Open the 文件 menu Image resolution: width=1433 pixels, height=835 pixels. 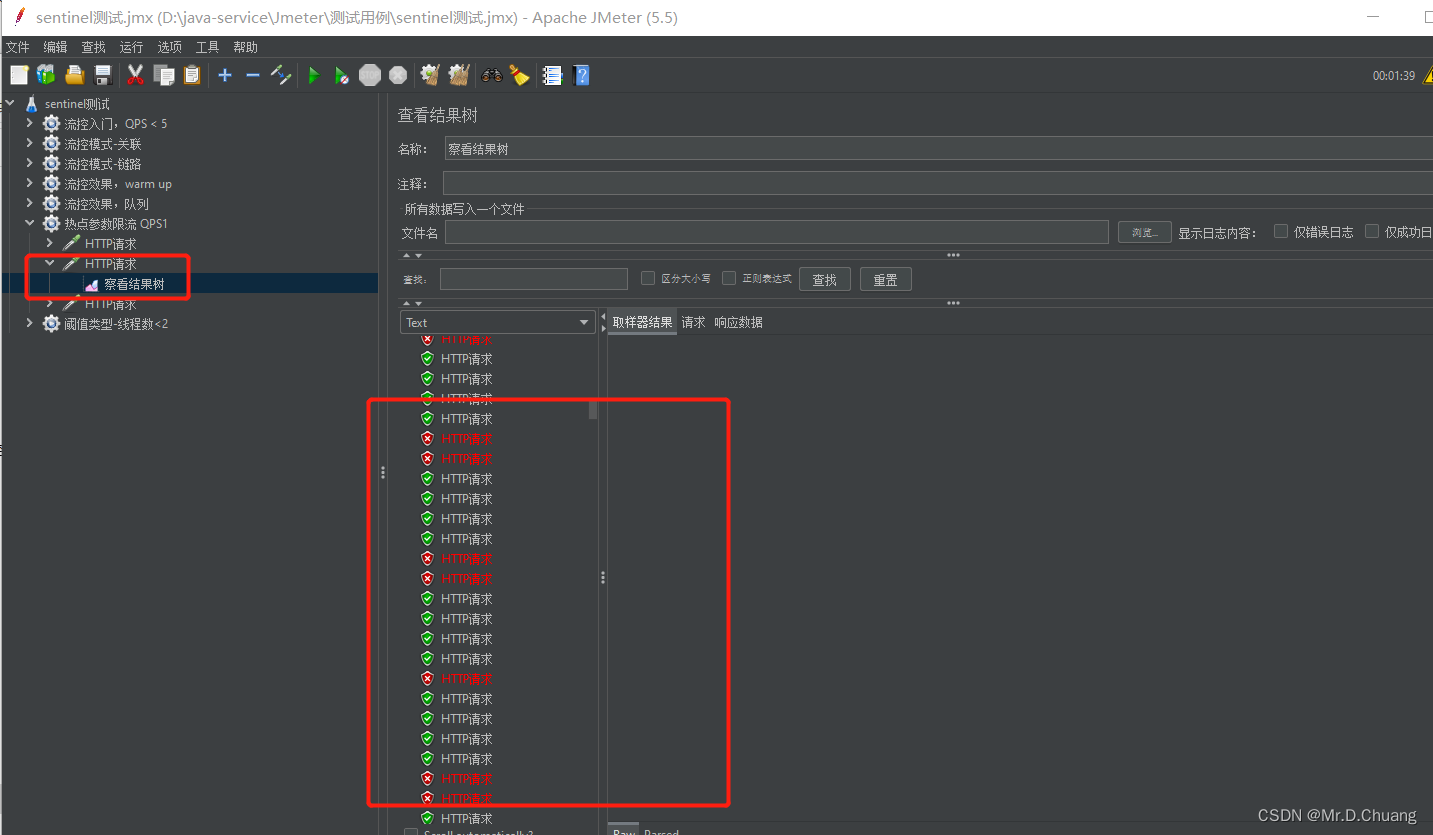pos(18,47)
